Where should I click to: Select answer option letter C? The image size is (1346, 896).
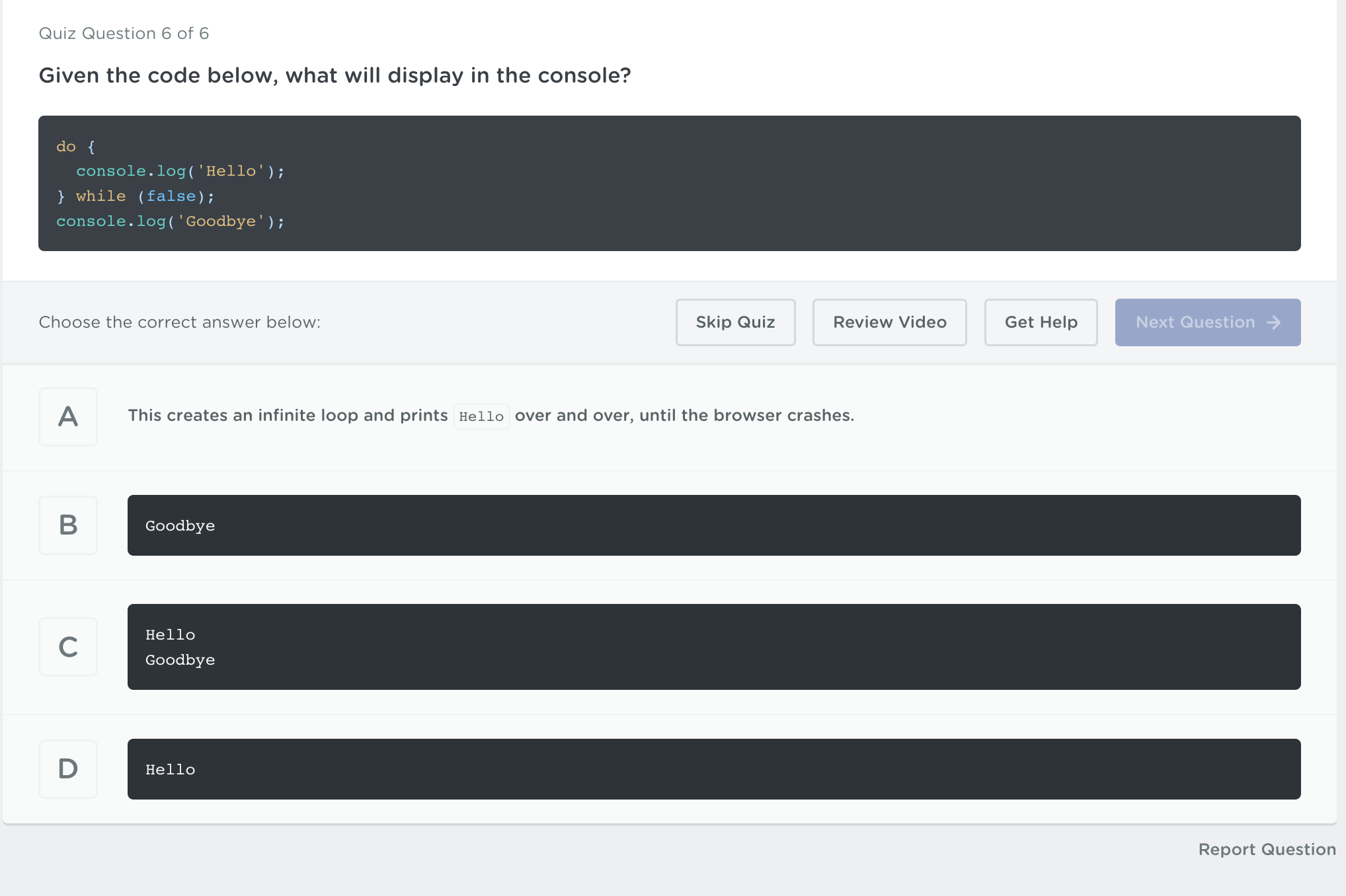coord(68,647)
